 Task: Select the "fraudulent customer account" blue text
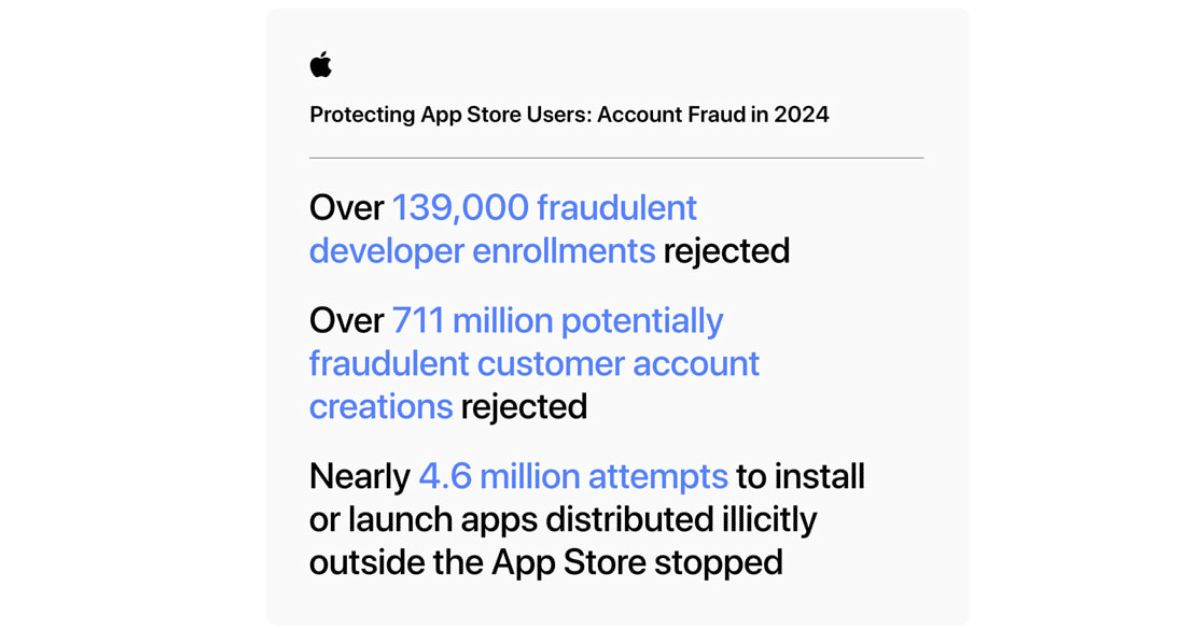coord(534,363)
